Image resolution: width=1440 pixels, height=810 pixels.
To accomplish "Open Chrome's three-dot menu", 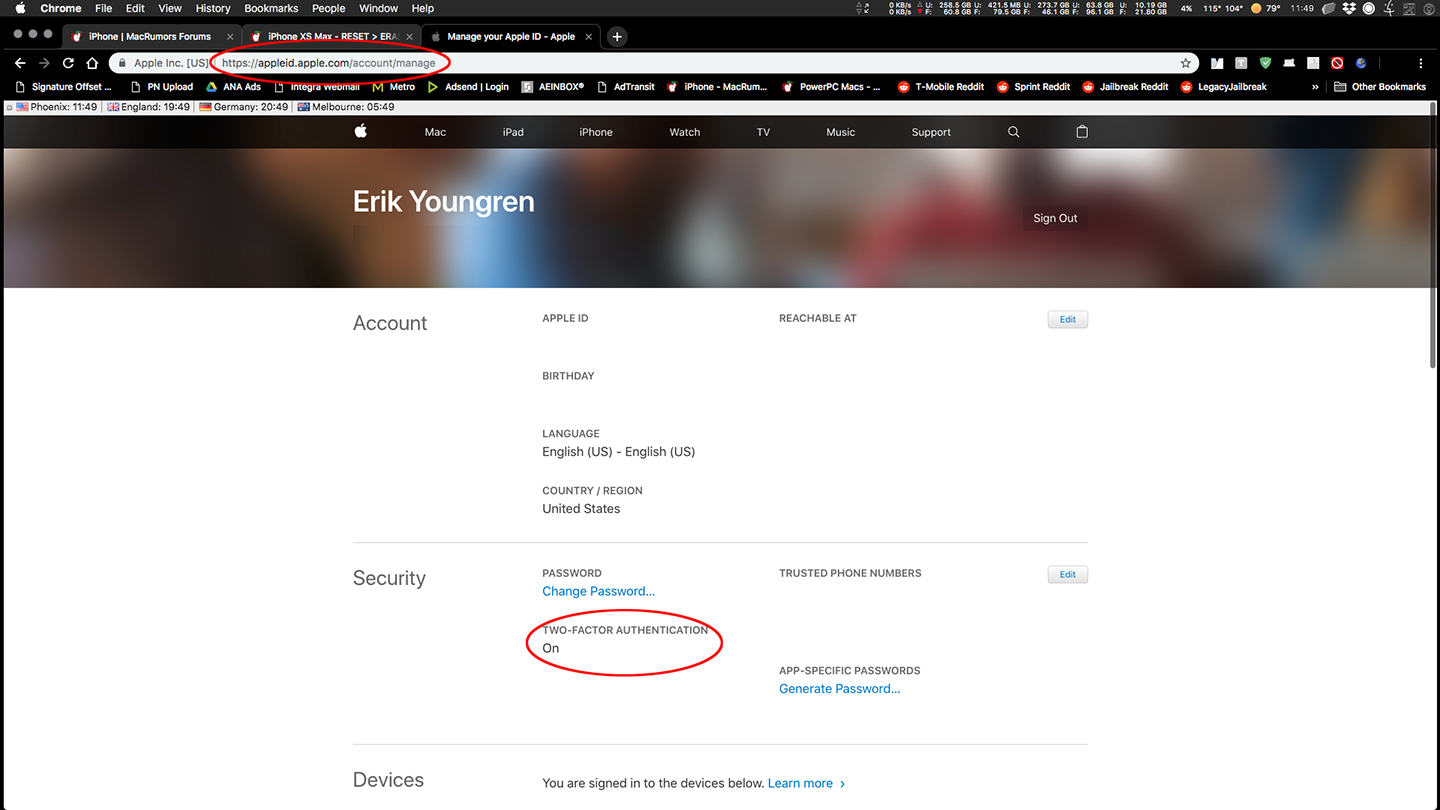I will click(x=1421, y=63).
